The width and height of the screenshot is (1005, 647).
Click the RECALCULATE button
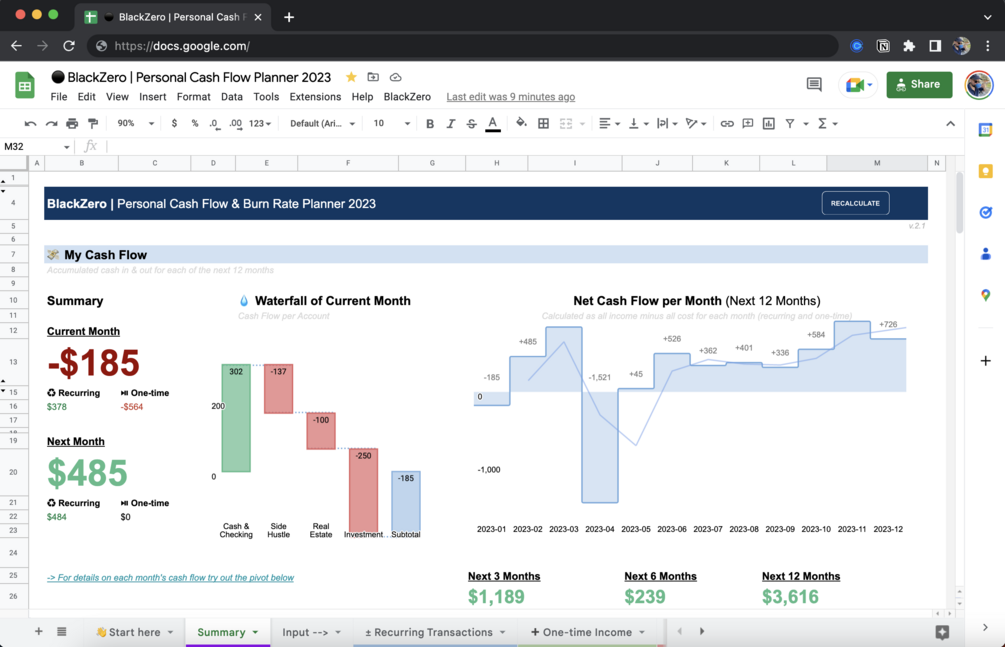855,203
